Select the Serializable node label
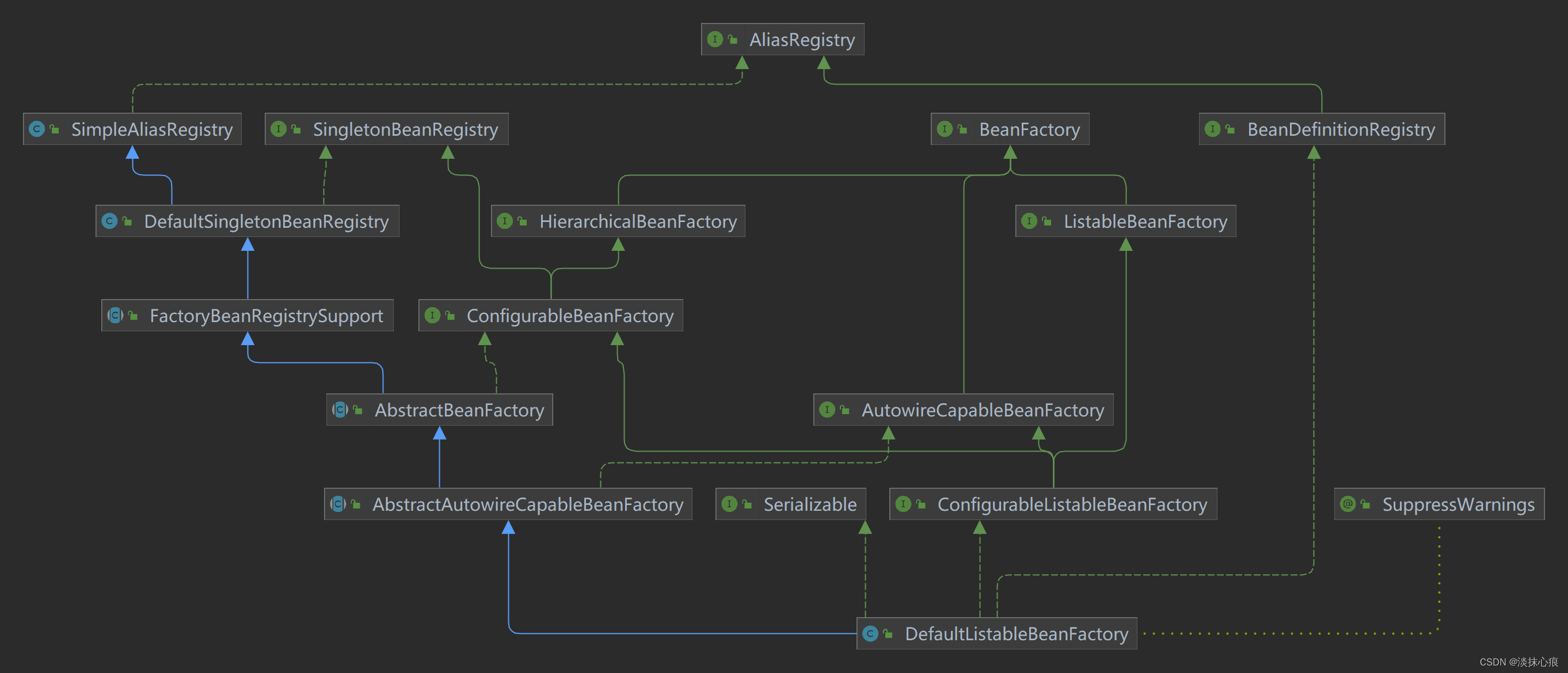This screenshot has width=1568, height=673. tap(809, 504)
